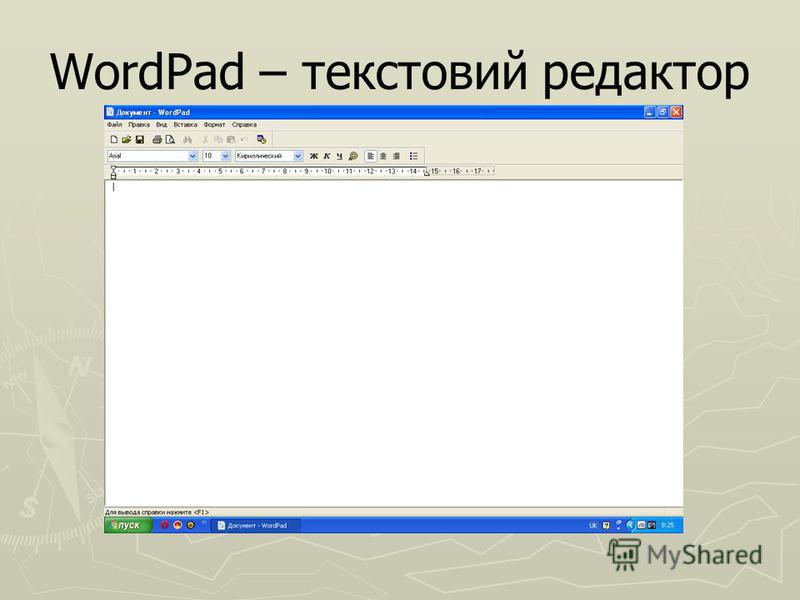
Task: Open the Вид menu
Action: (161, 124)
